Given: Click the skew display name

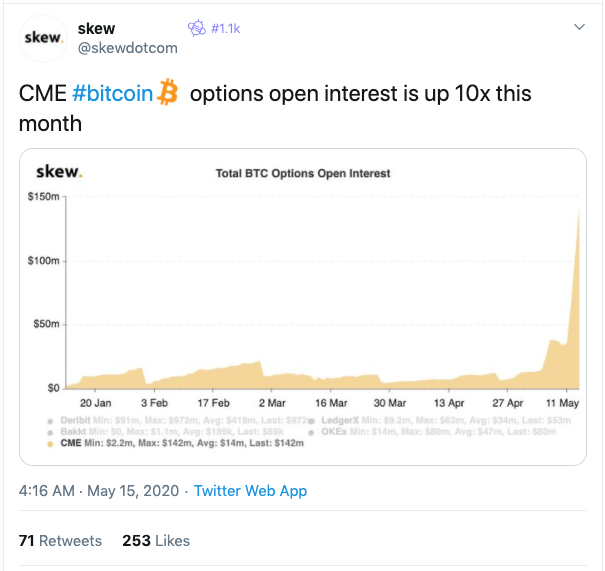Looking at the screenshot, I should click(96, 29).
